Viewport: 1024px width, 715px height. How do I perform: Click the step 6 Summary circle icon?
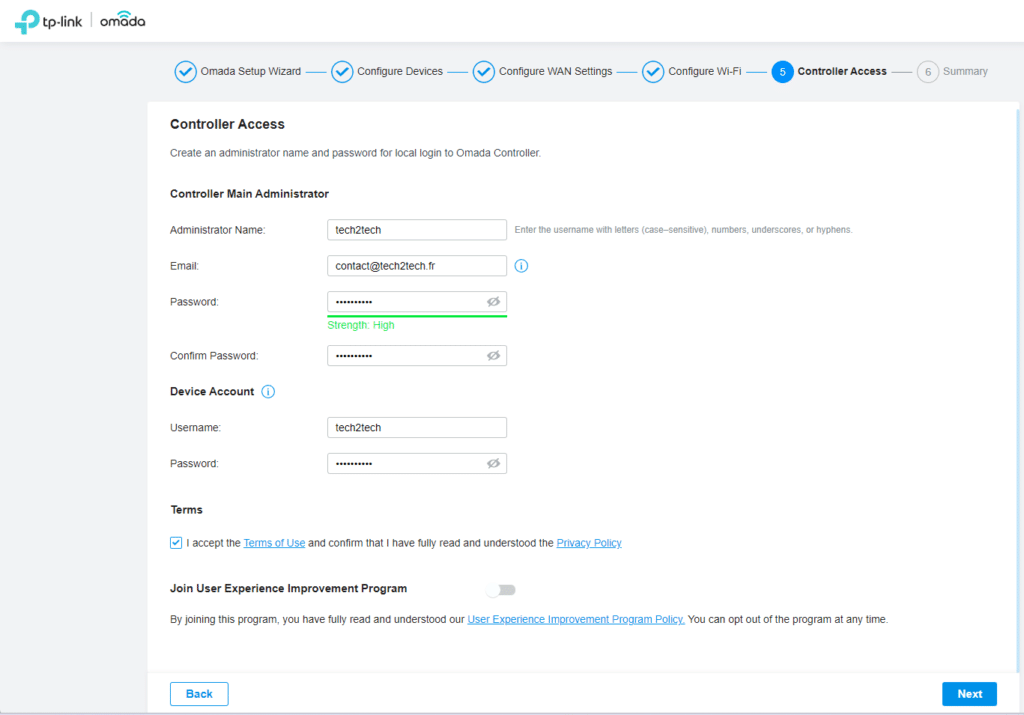coord(927,72)
